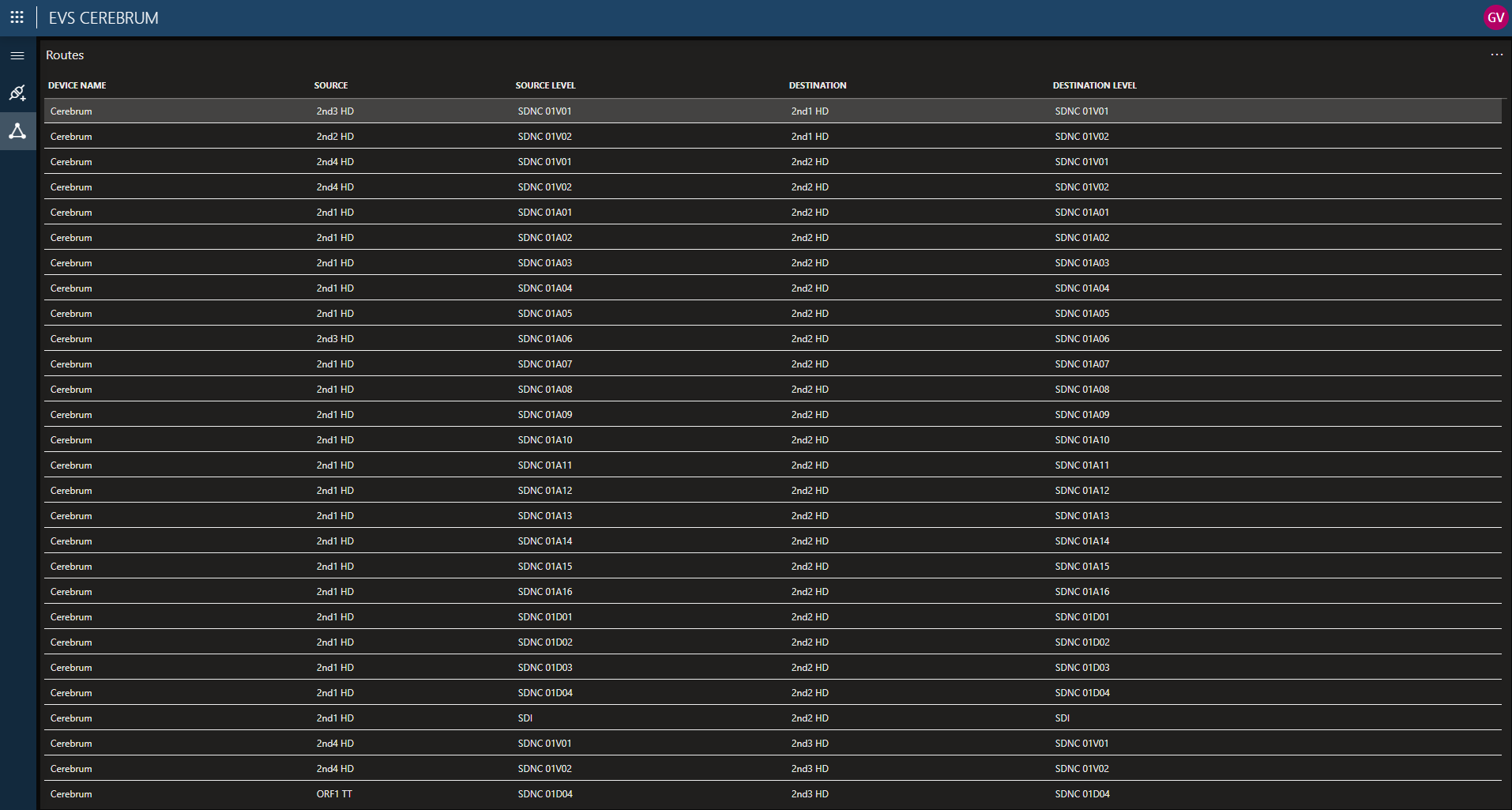
Task: Click 'SDNC 01A04' source level cell
Action: pyautogui.click(x=545, y=288)
